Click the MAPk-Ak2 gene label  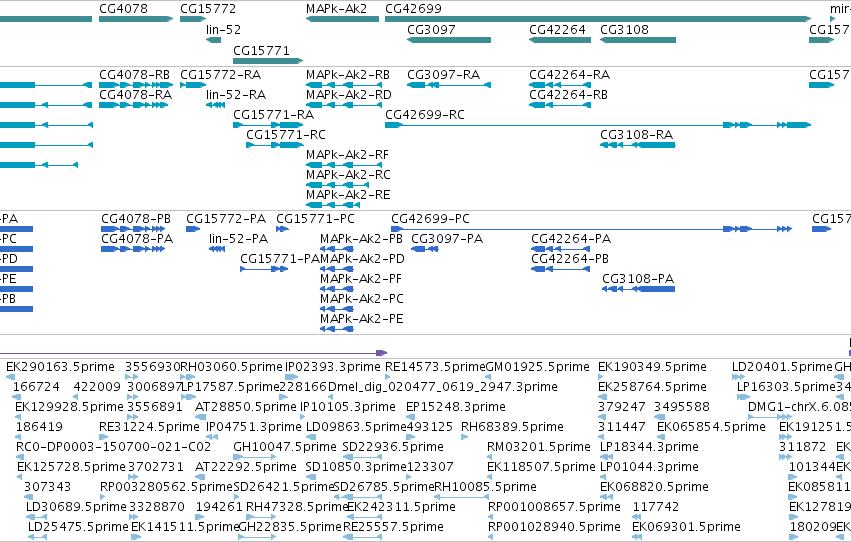pyautogui.click(x=336, y=9)
